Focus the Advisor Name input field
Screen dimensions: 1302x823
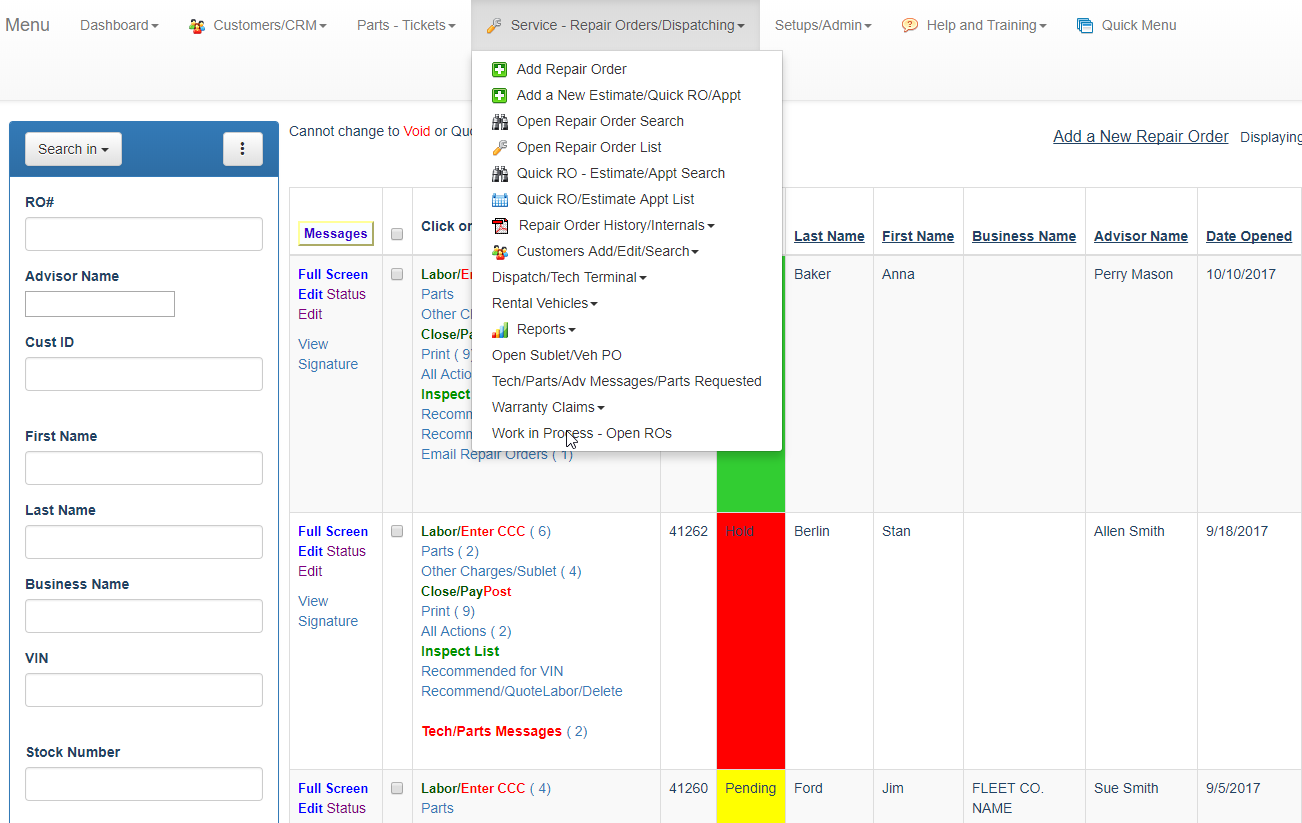point(100,304)
